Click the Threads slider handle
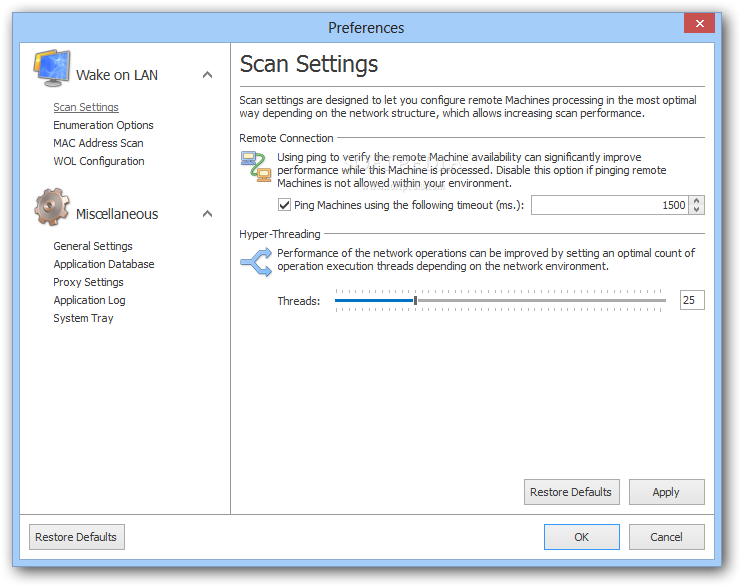This screenshot has height=587, width=742. [415, 300]
